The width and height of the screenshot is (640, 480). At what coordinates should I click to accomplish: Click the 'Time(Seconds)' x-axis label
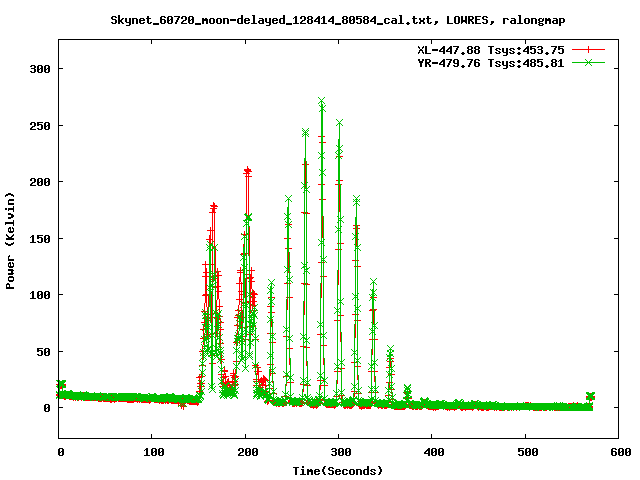pos(338,471)
